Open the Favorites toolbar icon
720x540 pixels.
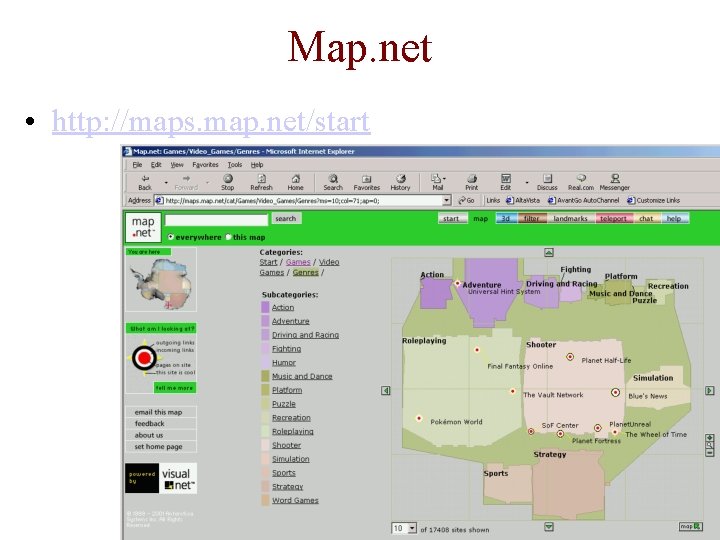point(366,182)
